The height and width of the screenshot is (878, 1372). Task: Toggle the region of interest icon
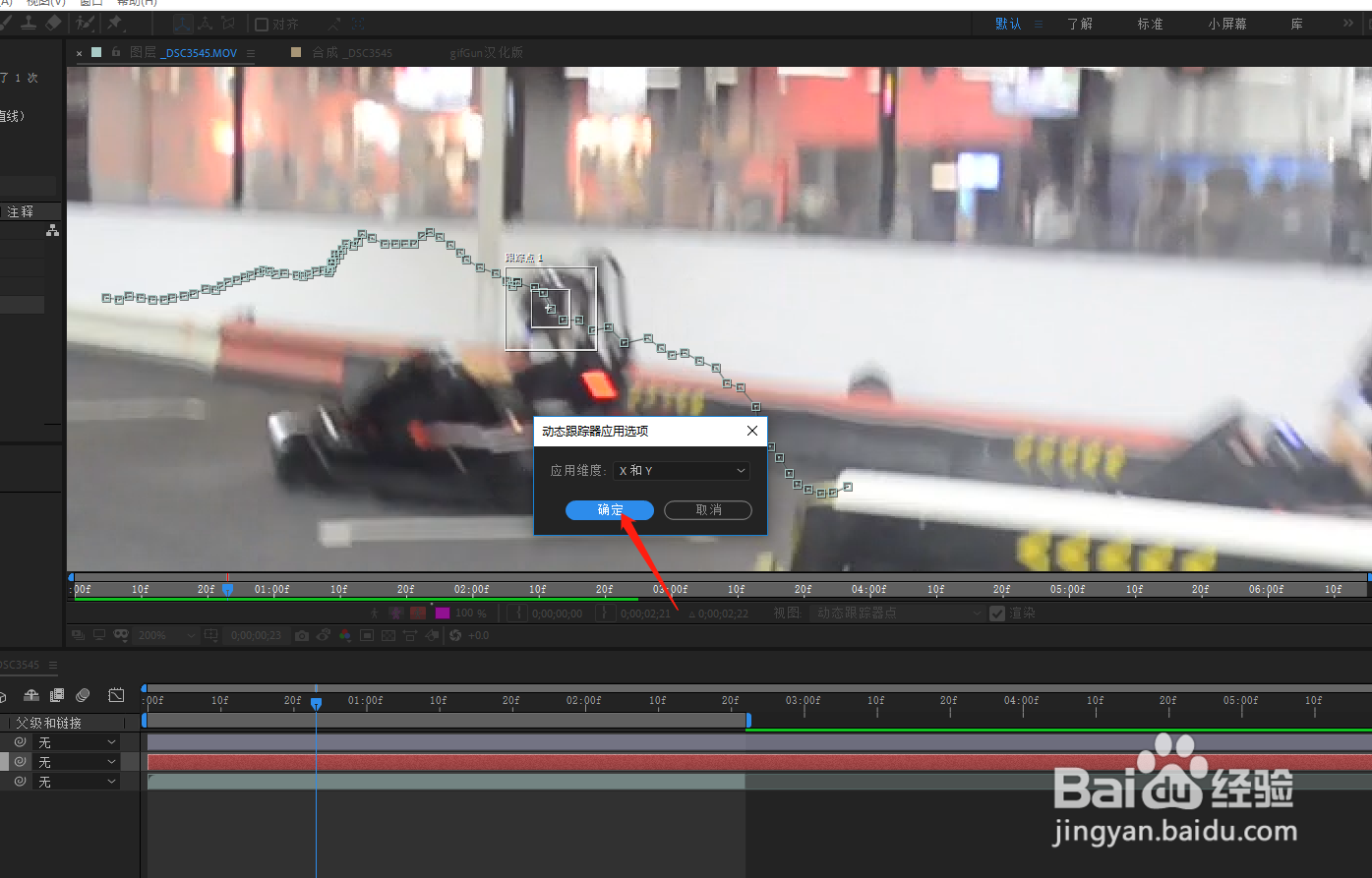pos(367,635)
